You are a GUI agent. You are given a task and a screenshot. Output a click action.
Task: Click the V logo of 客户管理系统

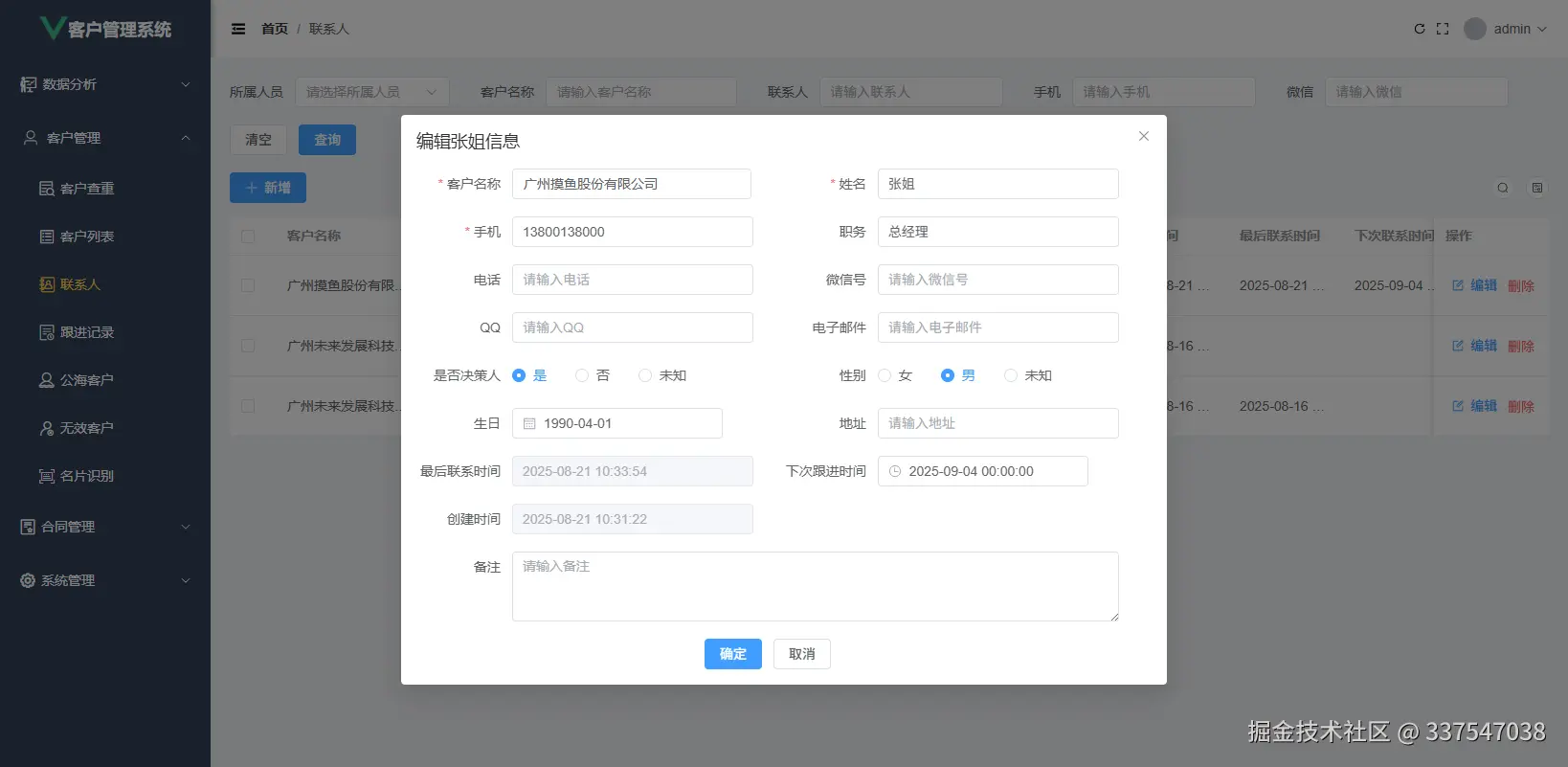click(x=53, y=28)
